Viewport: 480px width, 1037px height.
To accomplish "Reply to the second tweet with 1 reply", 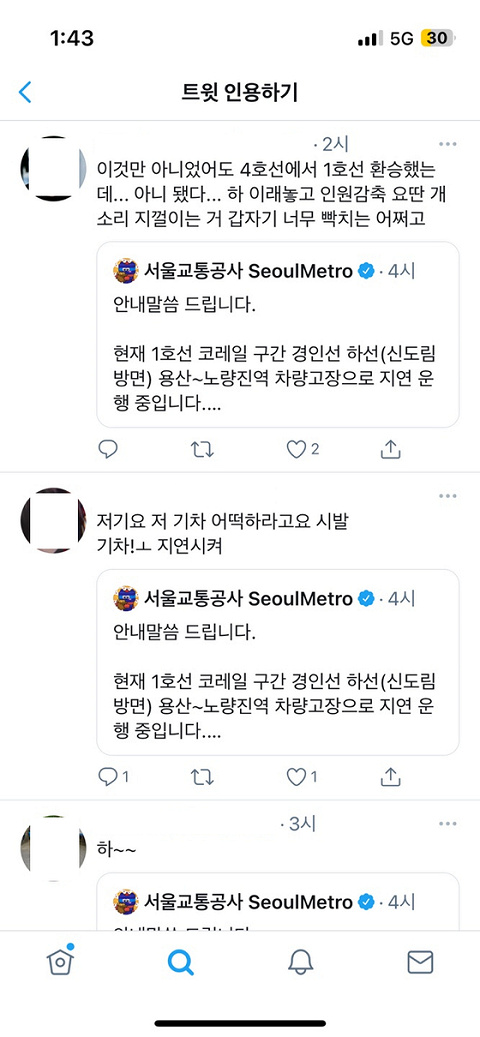I will point(112,777).
